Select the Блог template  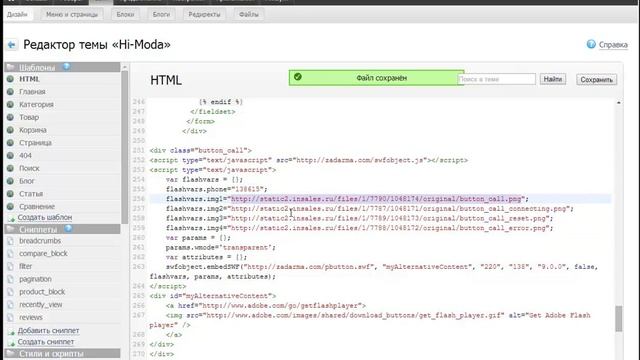pos(27,181)
